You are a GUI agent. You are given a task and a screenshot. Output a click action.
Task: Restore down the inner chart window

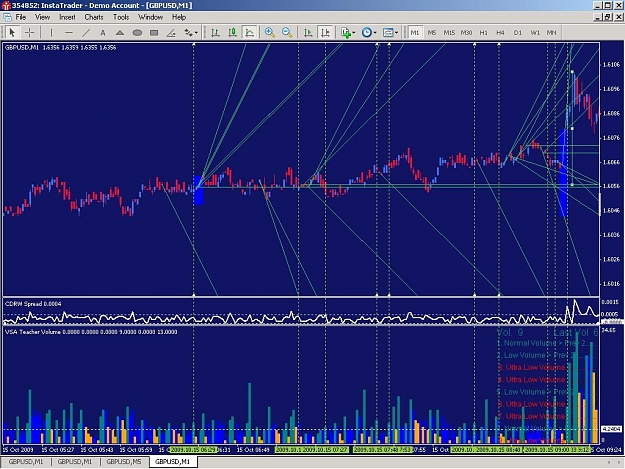point(608,17)
